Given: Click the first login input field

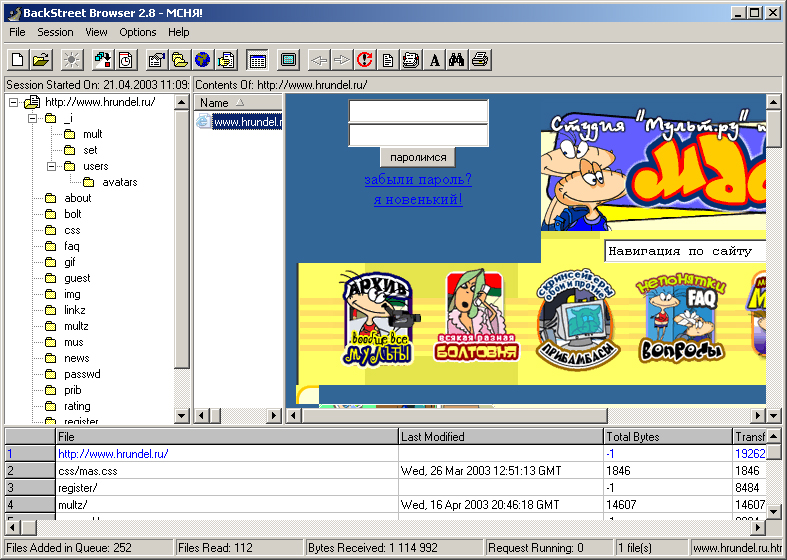Looking at the screenshot, I should coord(418,111).
